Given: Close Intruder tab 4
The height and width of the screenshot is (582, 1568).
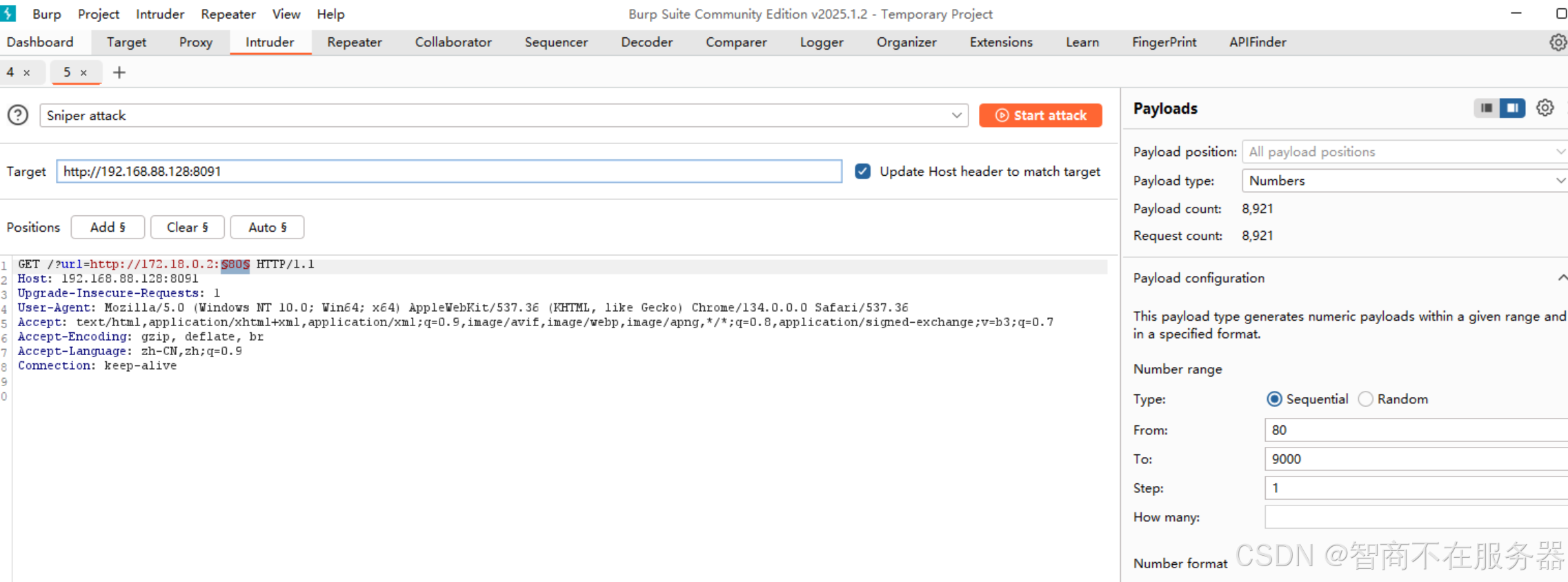Looking at the screenshot, I should [27, 72].
